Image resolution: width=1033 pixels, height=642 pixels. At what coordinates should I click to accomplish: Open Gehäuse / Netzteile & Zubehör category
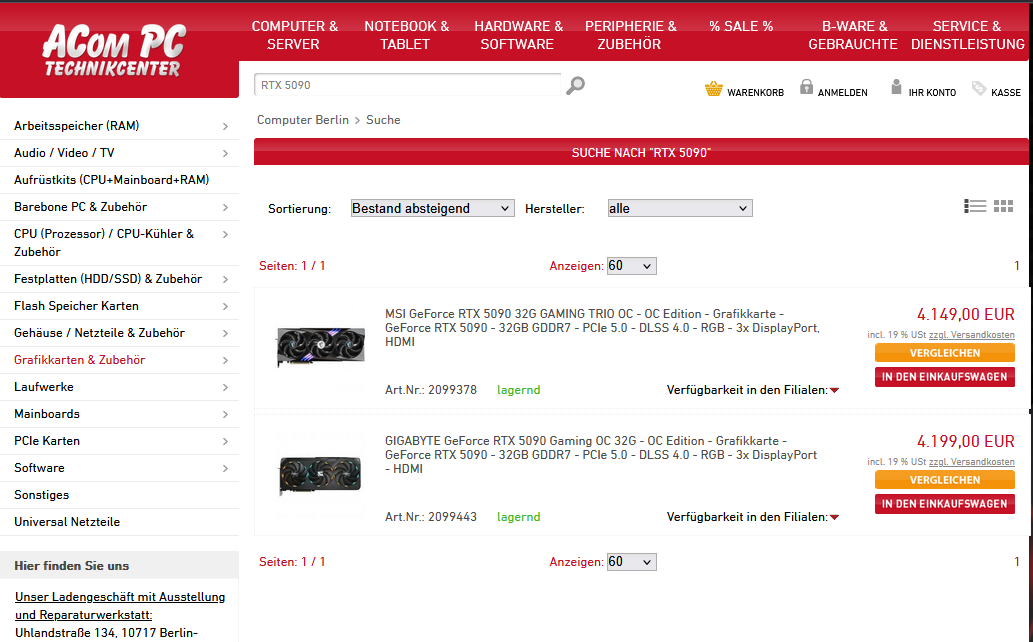point(99,333)
